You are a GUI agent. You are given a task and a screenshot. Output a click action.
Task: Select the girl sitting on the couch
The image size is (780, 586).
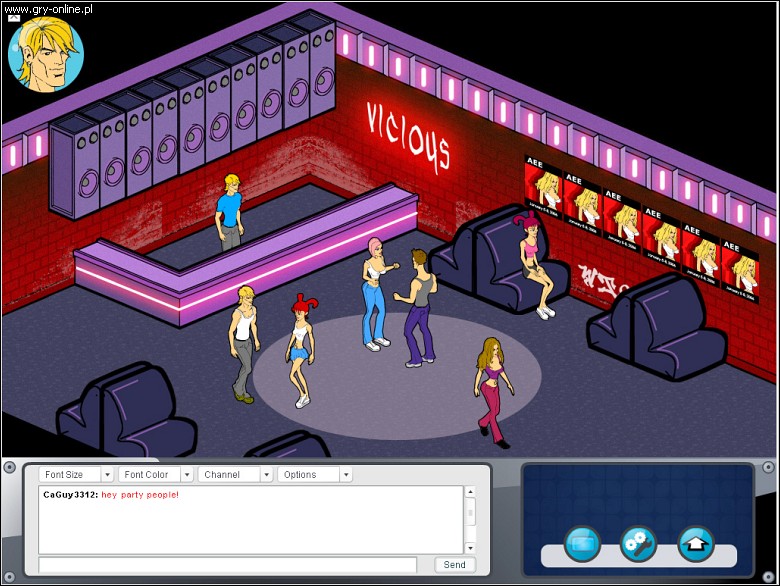coord(536,265)
